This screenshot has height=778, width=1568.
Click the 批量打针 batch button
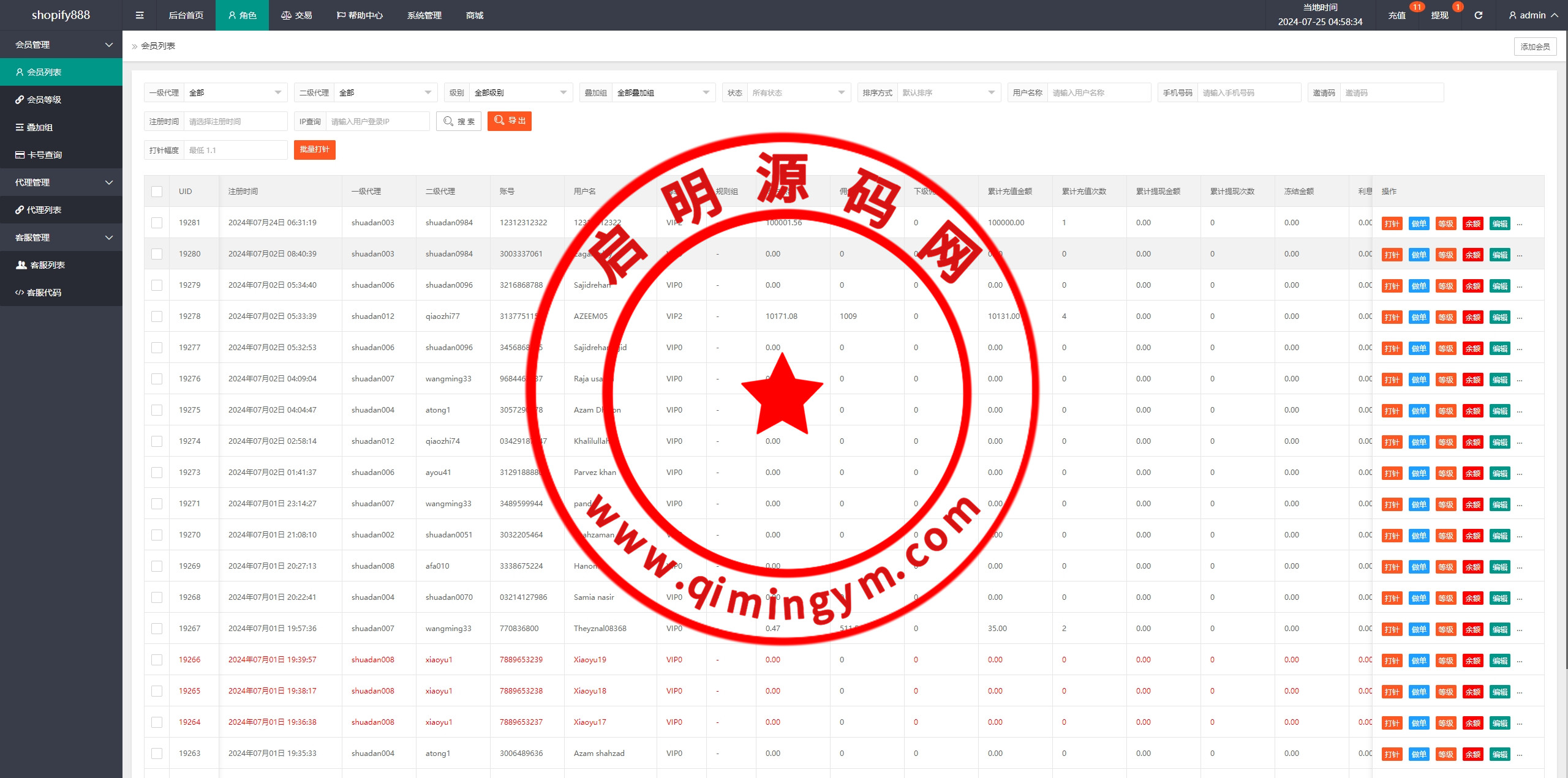[x=314, y=150]
